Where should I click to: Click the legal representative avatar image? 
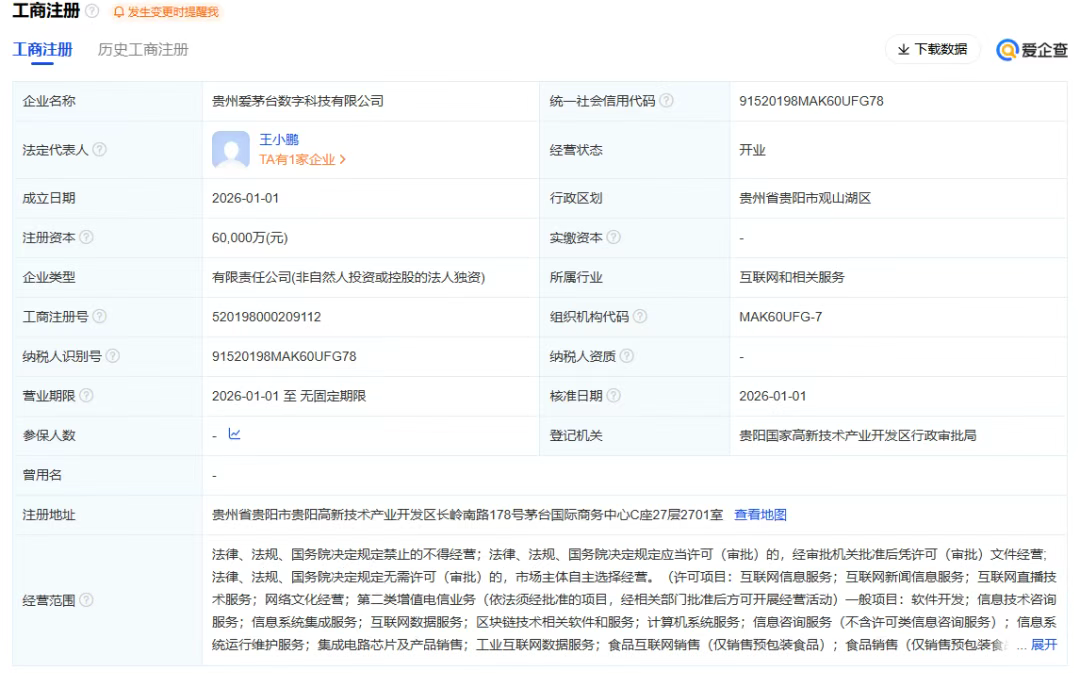point(231,150)
